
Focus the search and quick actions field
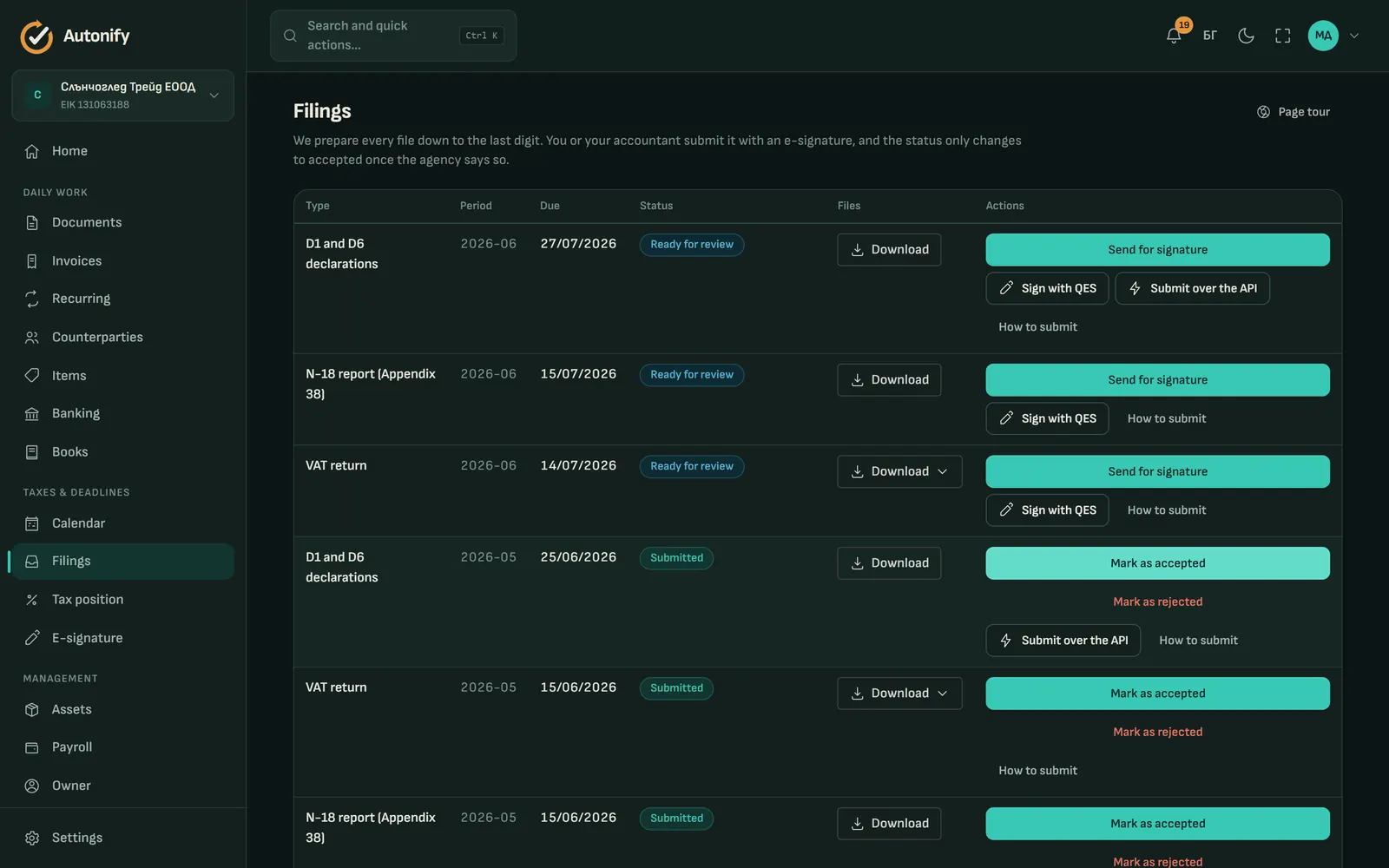393,36
